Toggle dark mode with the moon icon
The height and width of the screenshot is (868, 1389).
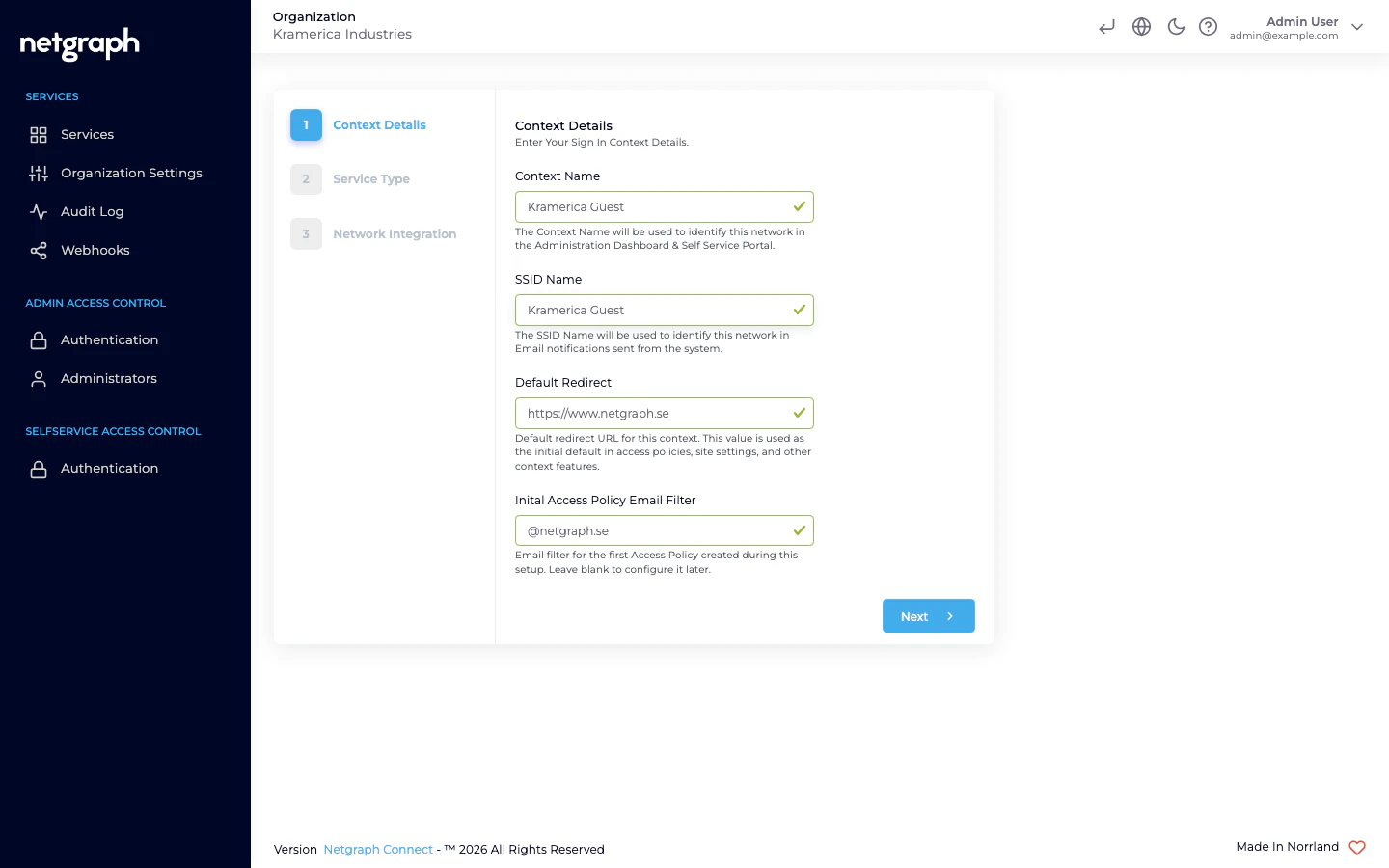click(x=1176, y=26)
